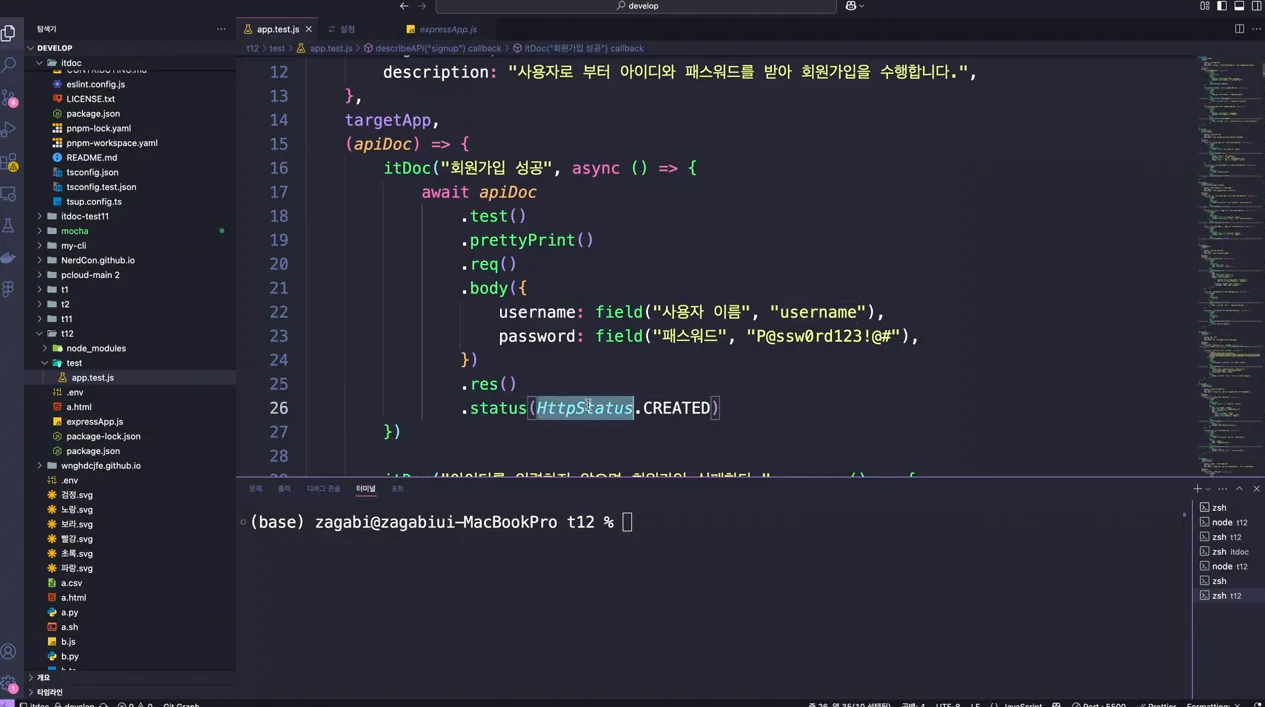1265x707 pixels.
Task: Open the editor More Actions ellipsis
Action: click(1255, 29)
